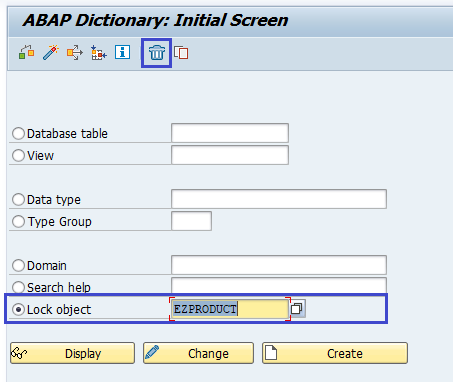Select the Type Group radio button
Screen dimensions: 453x382
tap(18, 222)
